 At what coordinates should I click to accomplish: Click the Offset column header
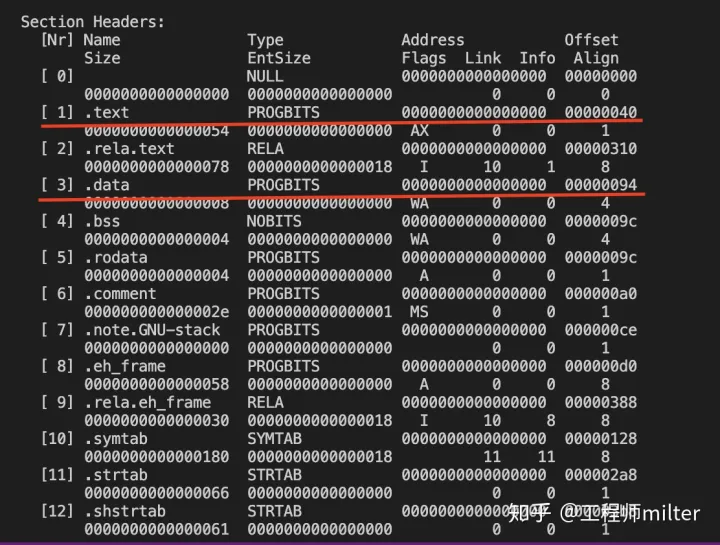point(591,40)
